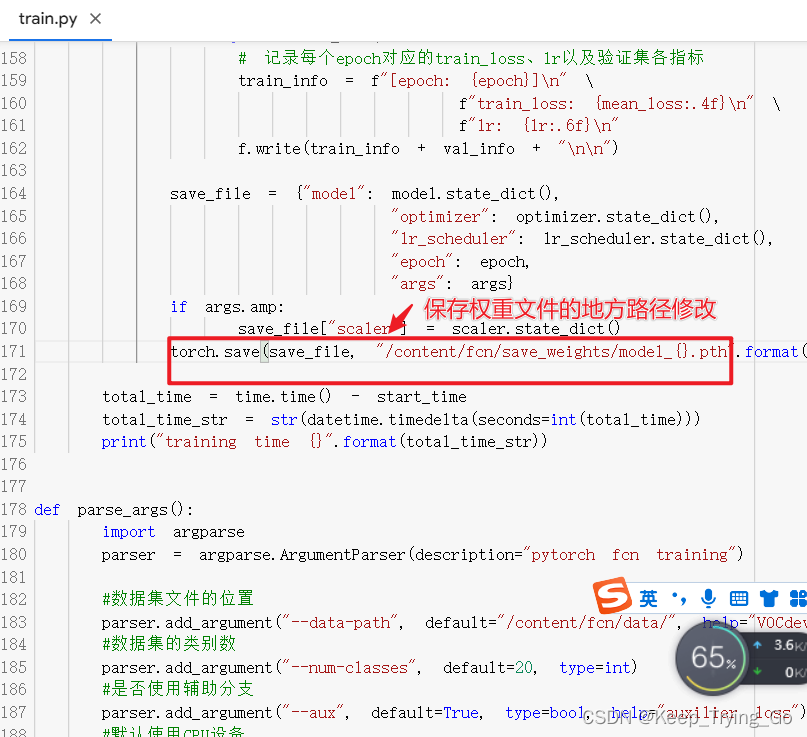Click 'default=True' on line 187

[x=425, y=713]
